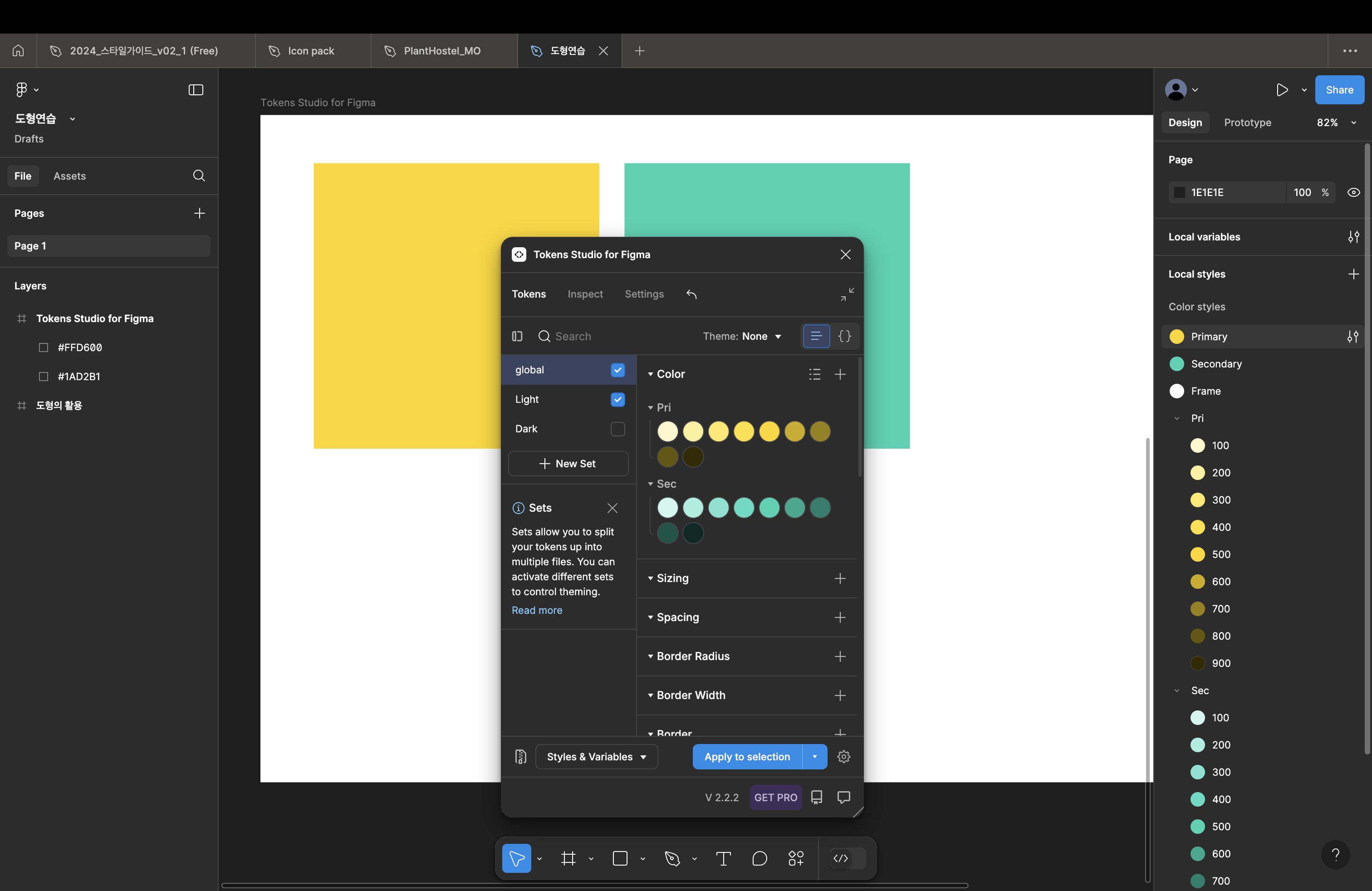The image size is (1372, 891).
Task: Open the Assets tab
Action: 70,176
